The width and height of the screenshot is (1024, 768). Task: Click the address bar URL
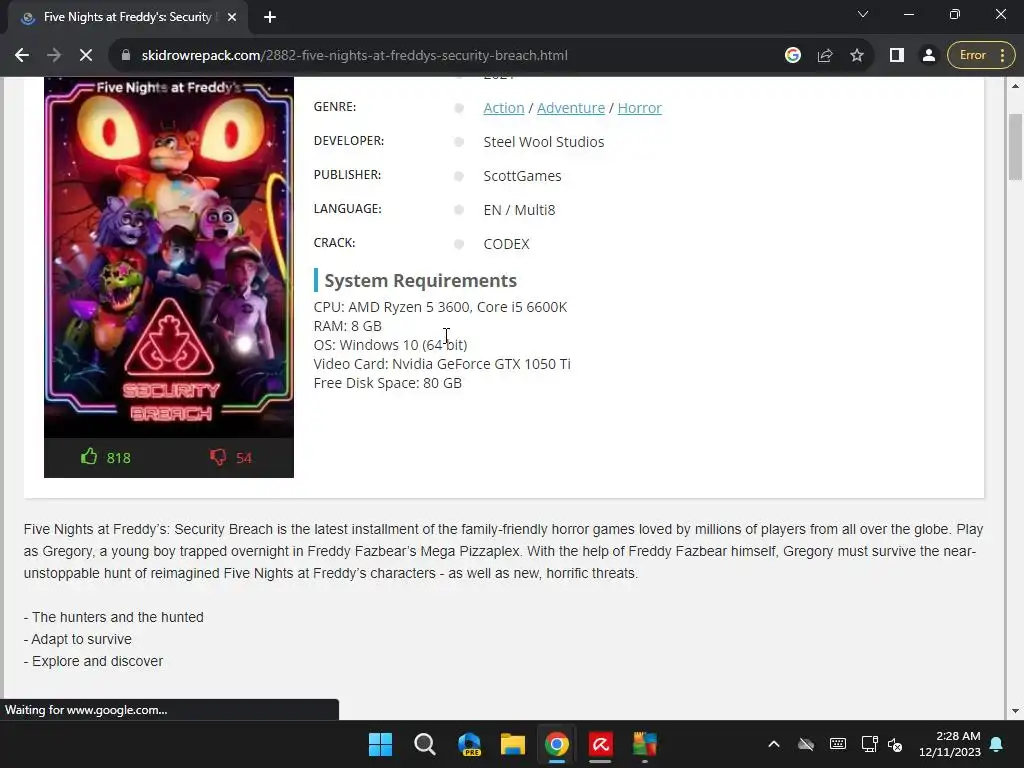[355, 56]
